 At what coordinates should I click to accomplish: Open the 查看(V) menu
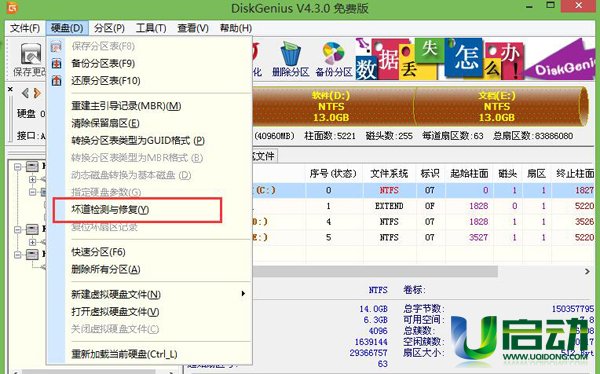click(193, 28)
